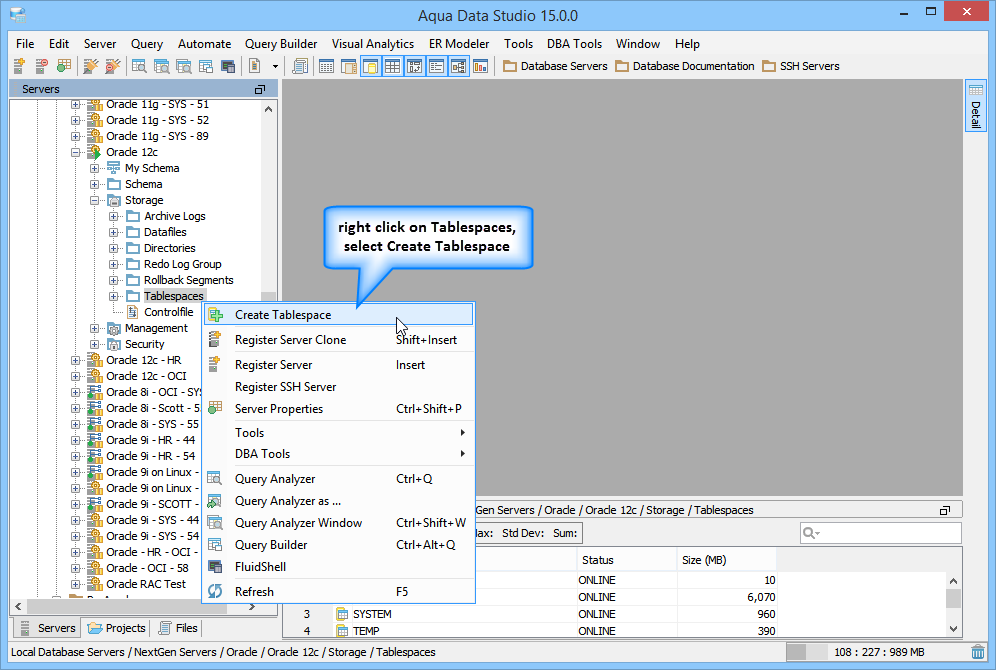Click the Query Analyzer icon in context menu

tap(215, 479)
